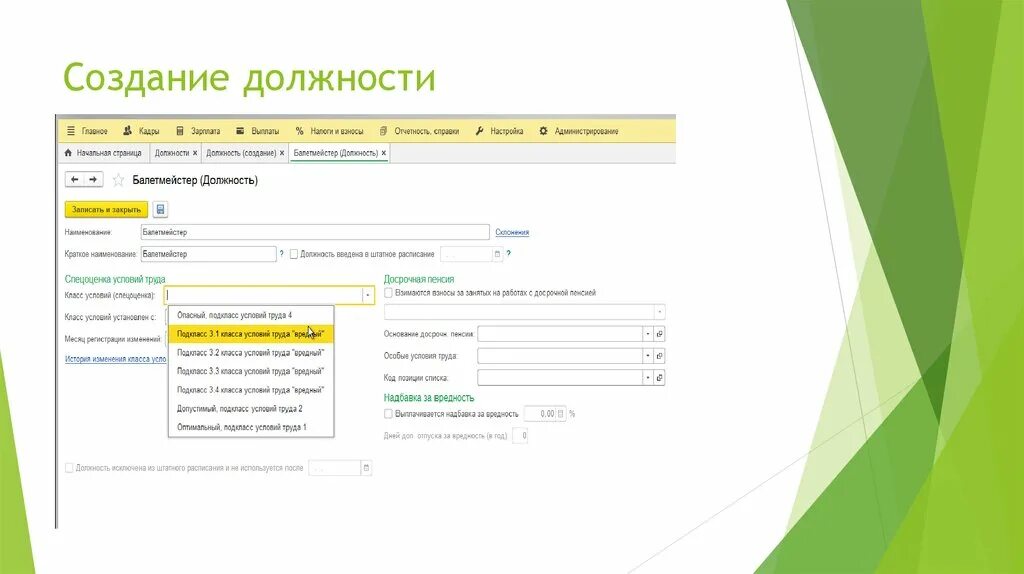Select 'Подкласс 3.4 класса условий труда' option
The image size is (1024, 574).
click(x=251, y=390)
